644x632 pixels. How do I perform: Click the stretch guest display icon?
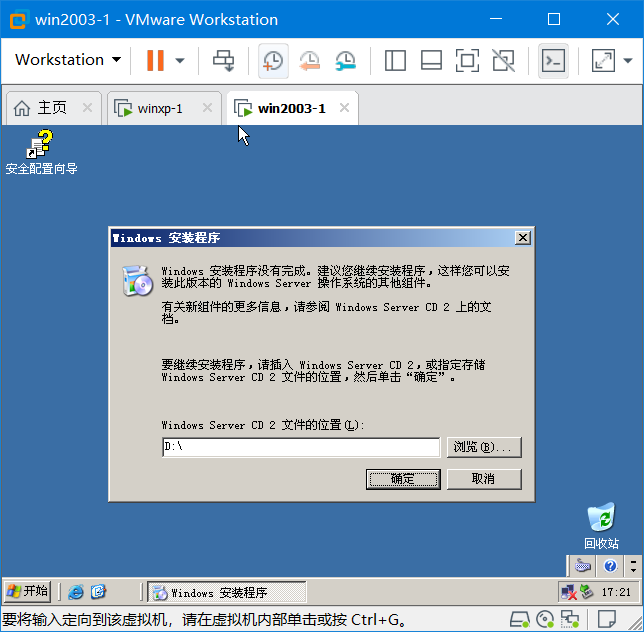pos(603,61)
